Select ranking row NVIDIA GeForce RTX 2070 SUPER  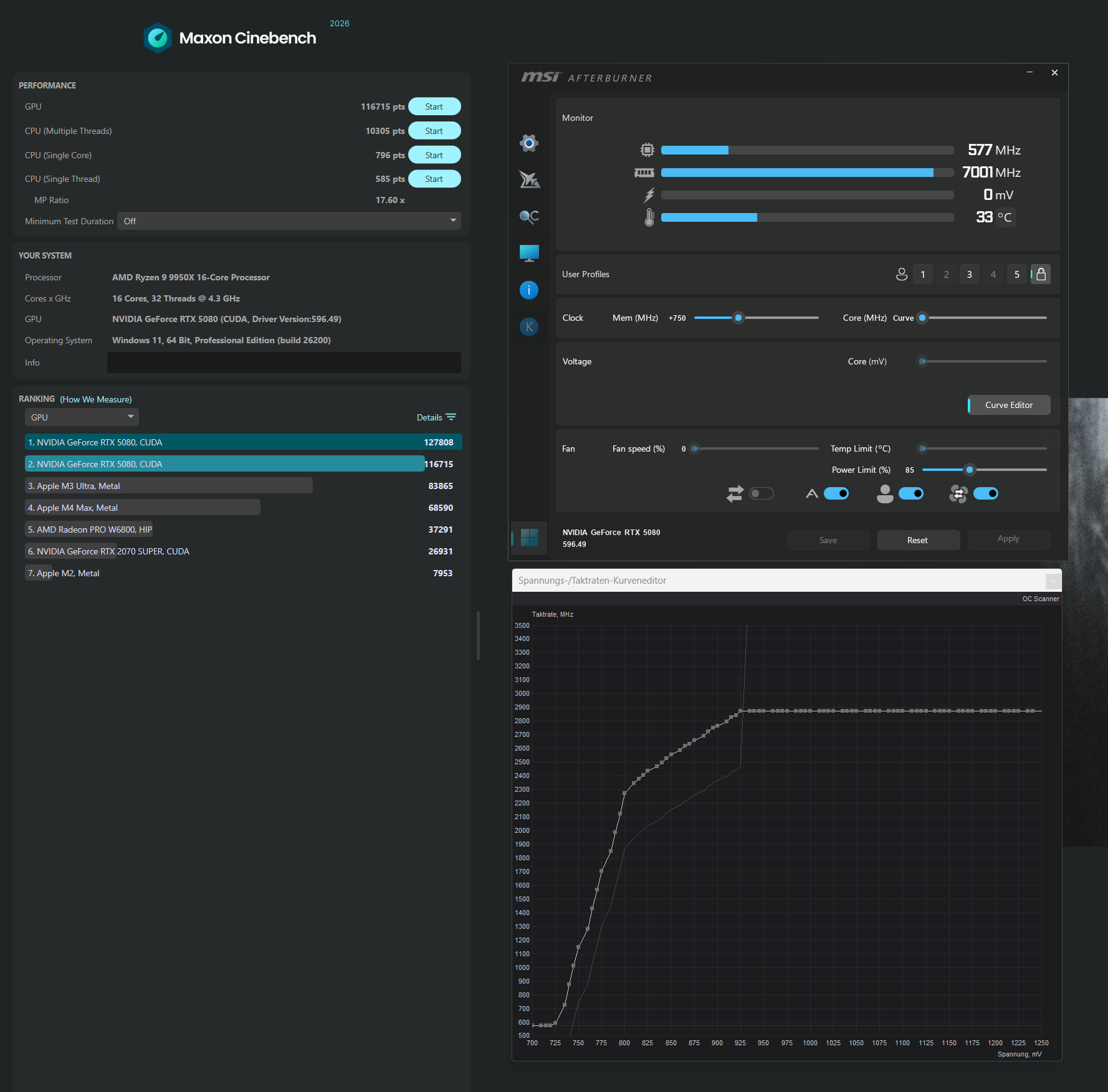(244, 551)
